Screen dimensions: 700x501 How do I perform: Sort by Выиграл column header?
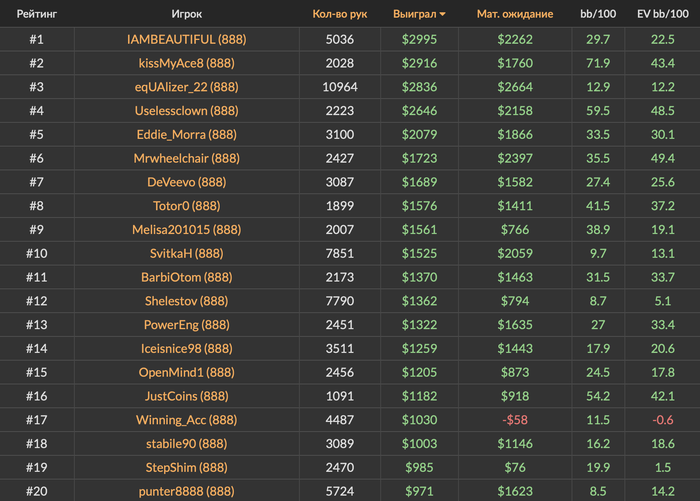click(414, 14)
